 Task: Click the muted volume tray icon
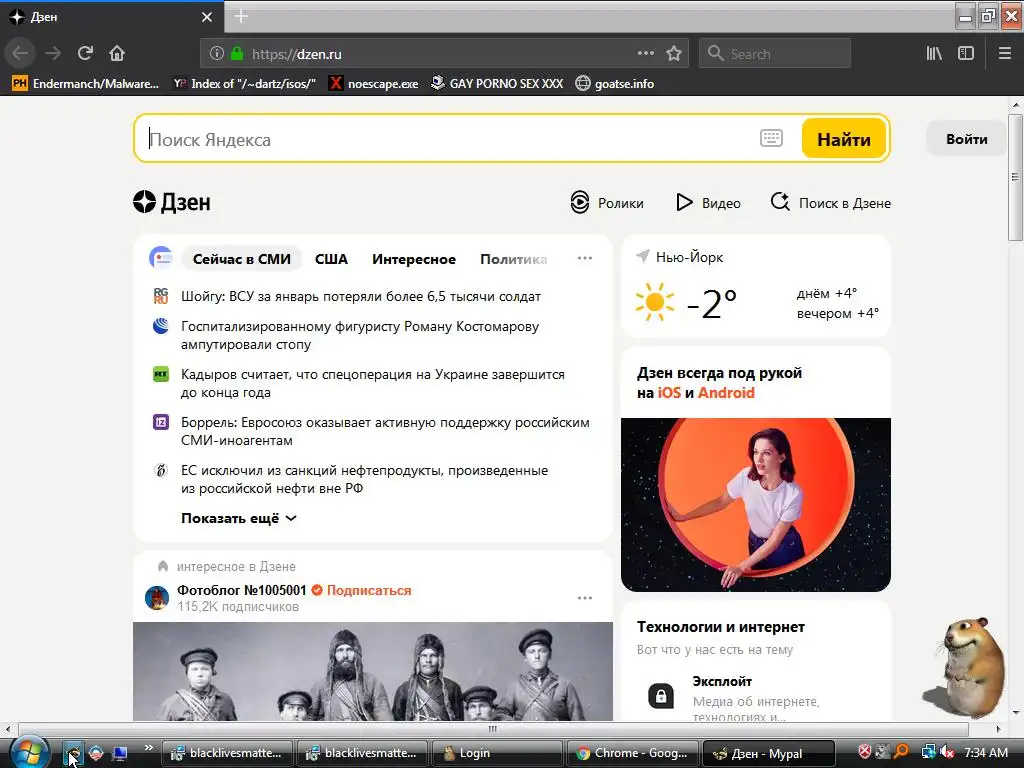pyautogui.click(x=947, y=752)
